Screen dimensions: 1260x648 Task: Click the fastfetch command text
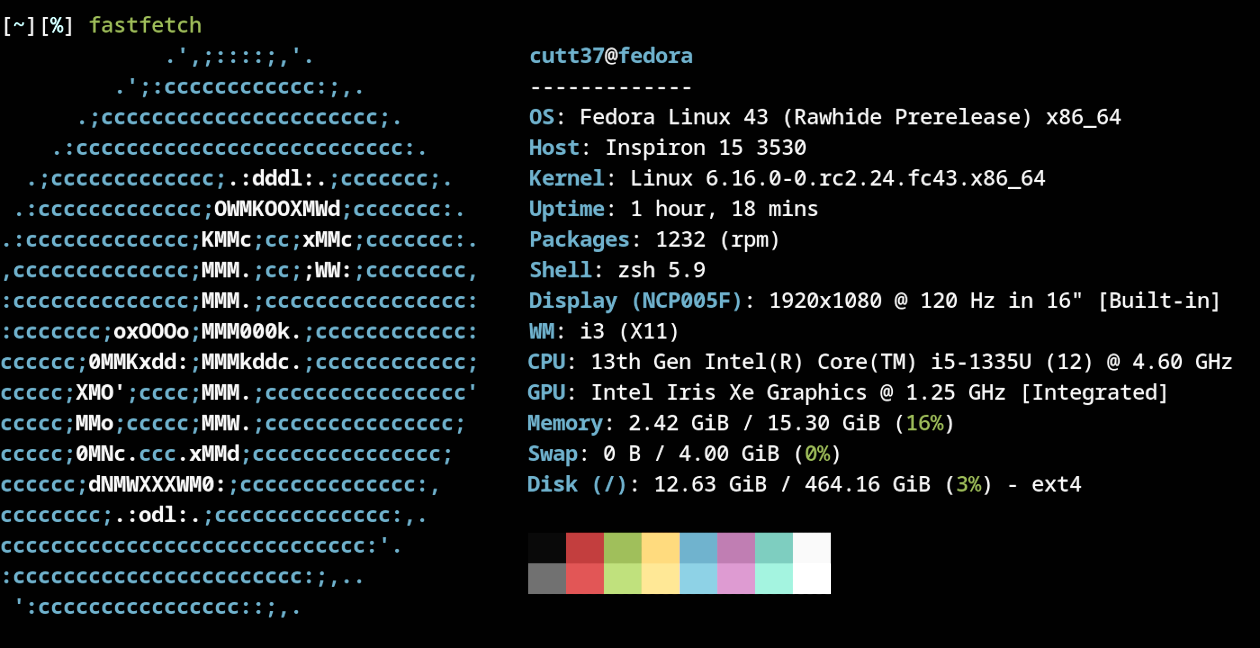pos(144,25)
